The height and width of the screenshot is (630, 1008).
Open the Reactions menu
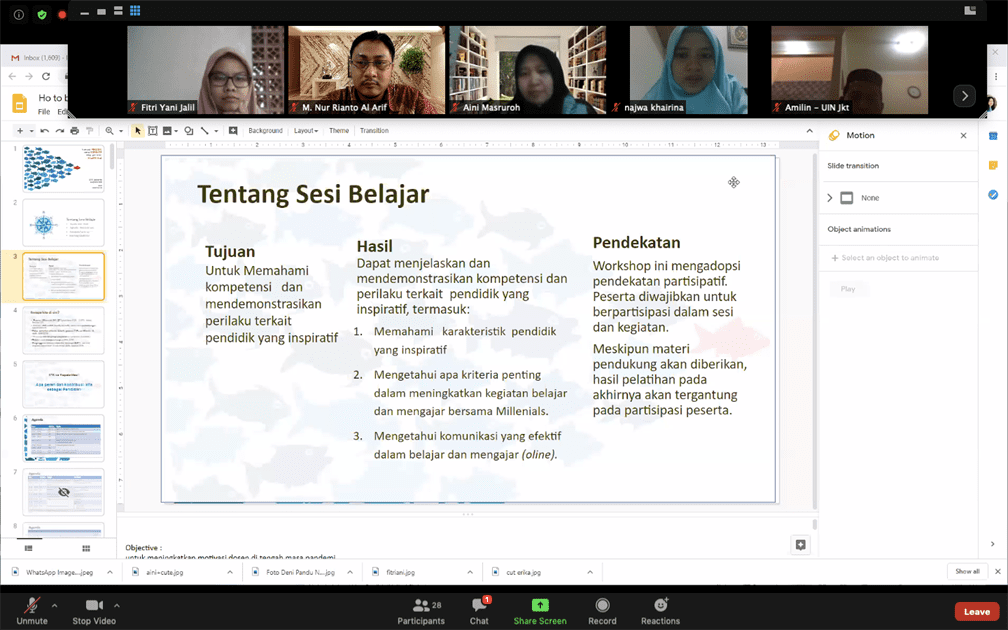[660, 609]
